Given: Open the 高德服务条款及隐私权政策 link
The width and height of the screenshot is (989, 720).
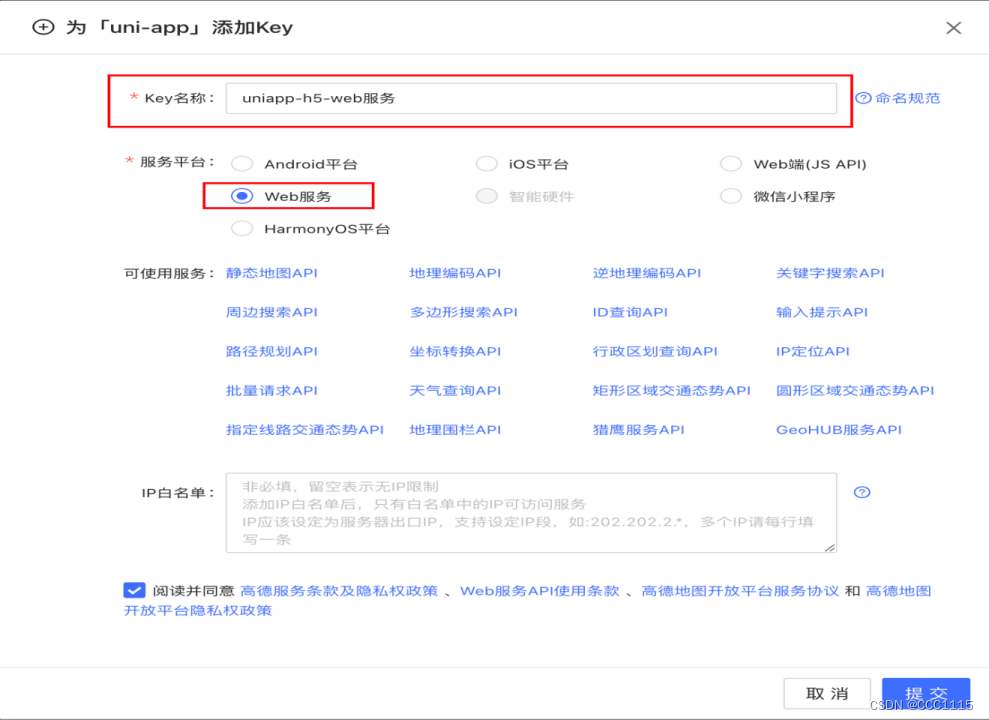Looking at the screenshot, I should [x=339, y=591].
